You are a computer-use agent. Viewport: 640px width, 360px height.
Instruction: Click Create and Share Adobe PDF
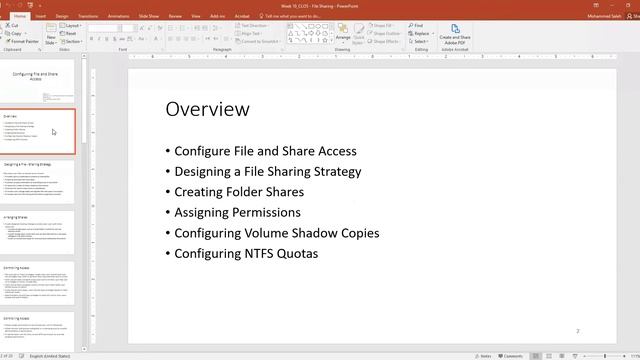point(455,34)
